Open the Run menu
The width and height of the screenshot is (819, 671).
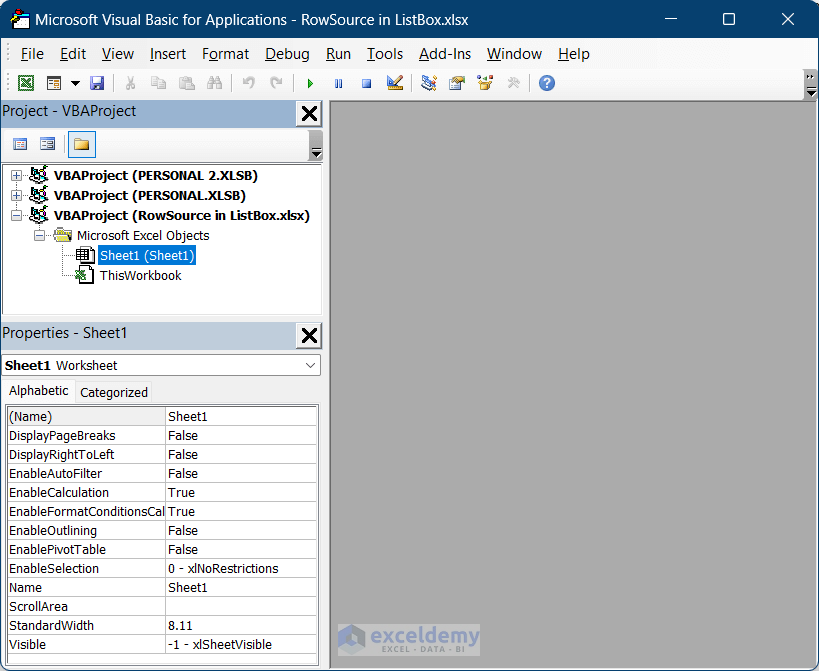[338, 54]
